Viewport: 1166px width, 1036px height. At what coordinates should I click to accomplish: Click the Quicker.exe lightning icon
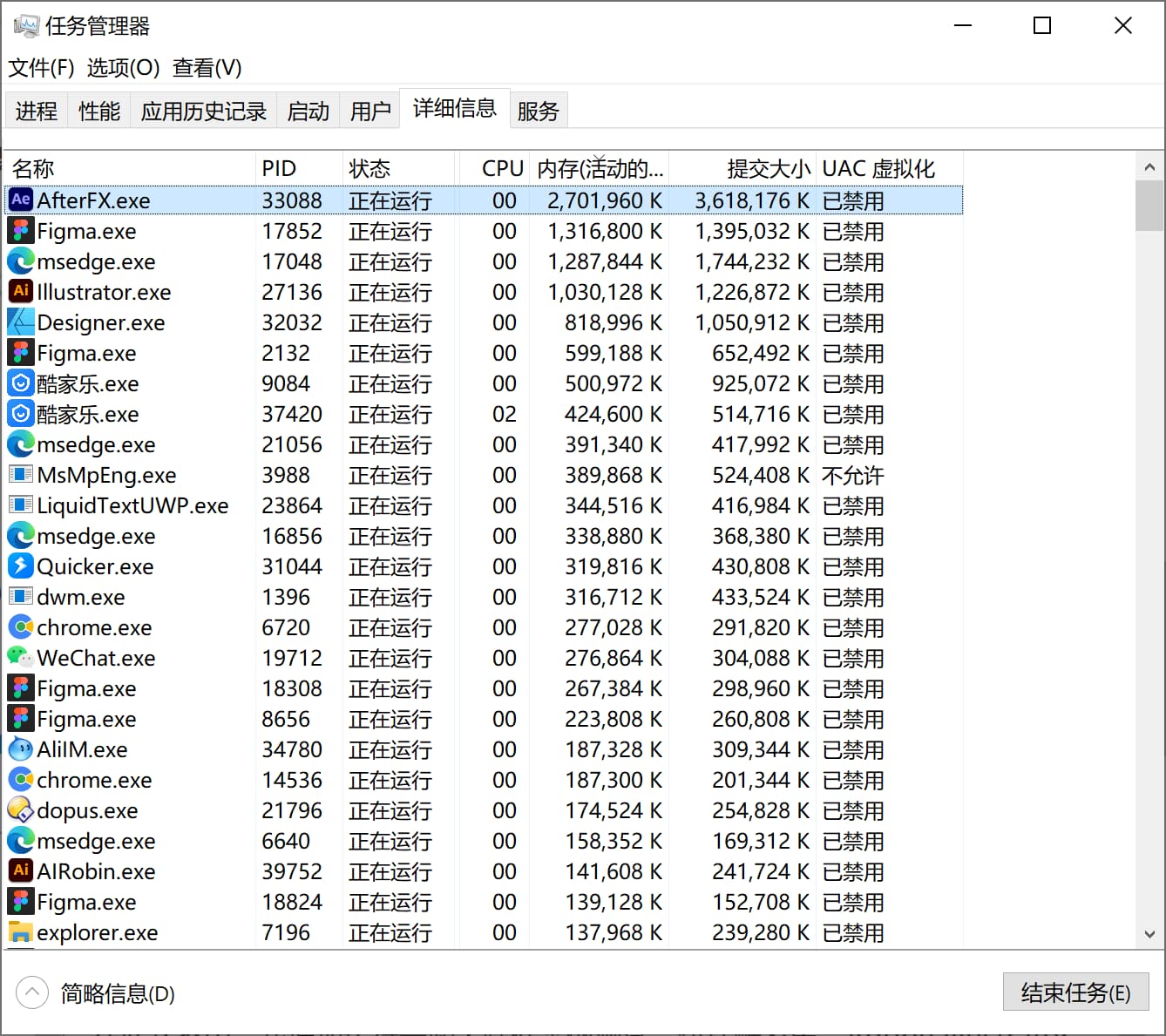click(x=21, y=565)
